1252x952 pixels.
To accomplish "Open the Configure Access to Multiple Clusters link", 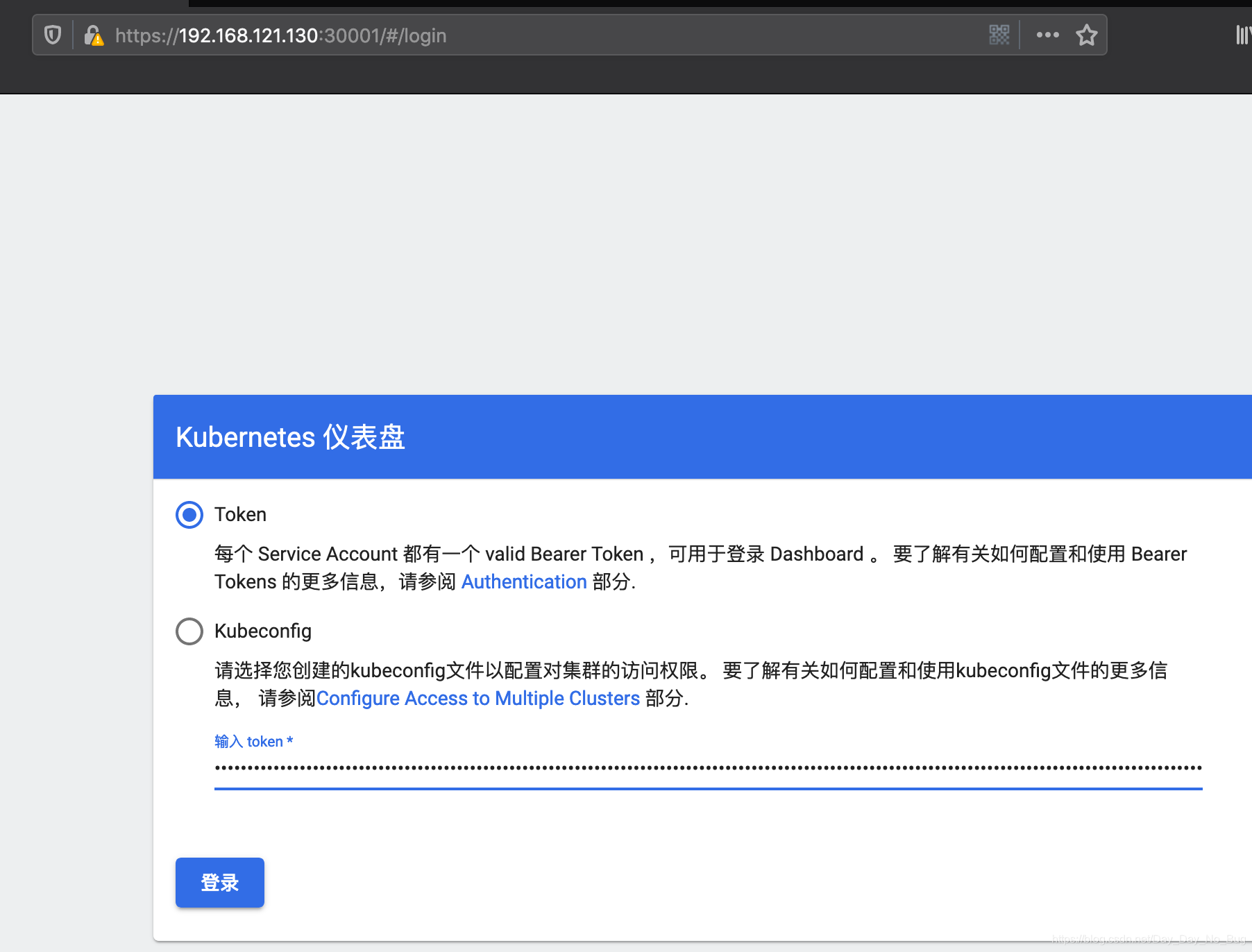I will coord(478,698).
